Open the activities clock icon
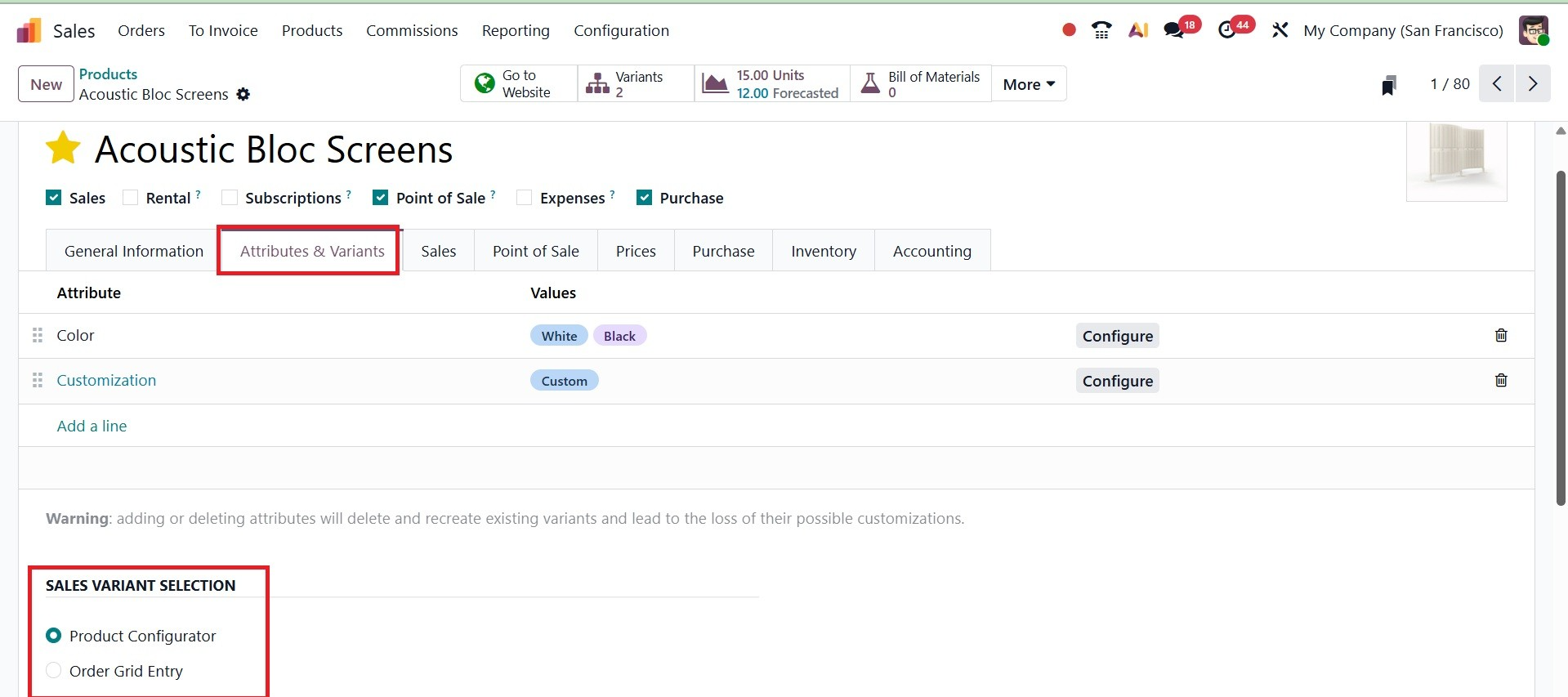 1226,31
